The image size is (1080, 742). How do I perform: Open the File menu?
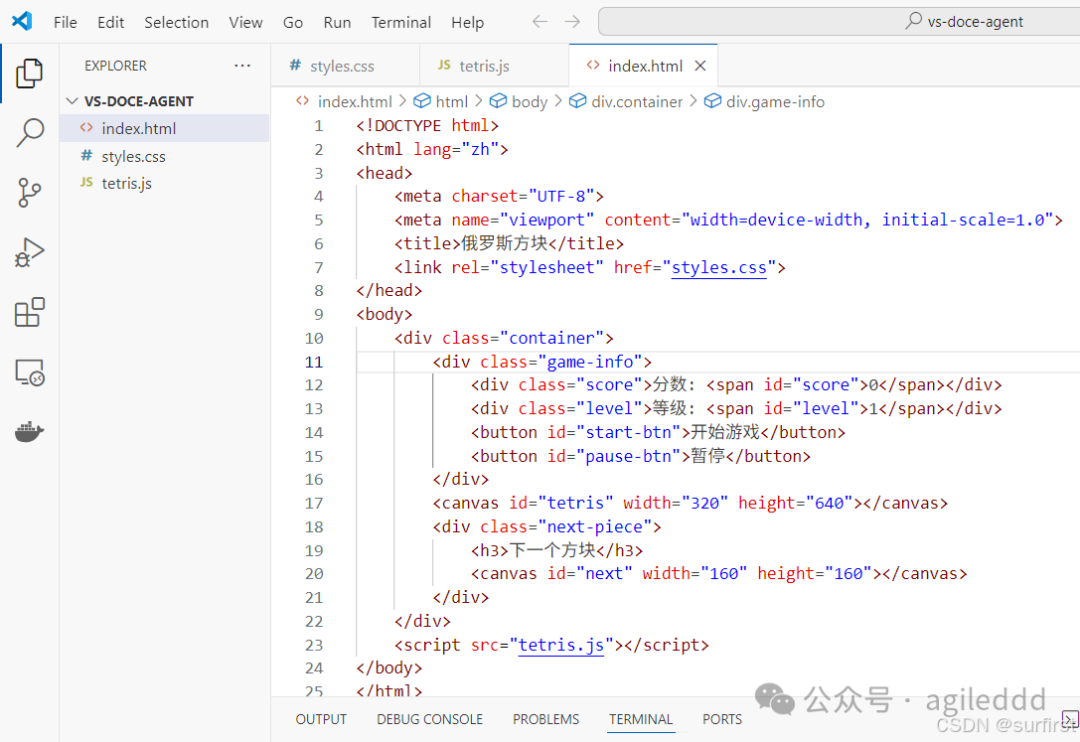click(65, 22)
